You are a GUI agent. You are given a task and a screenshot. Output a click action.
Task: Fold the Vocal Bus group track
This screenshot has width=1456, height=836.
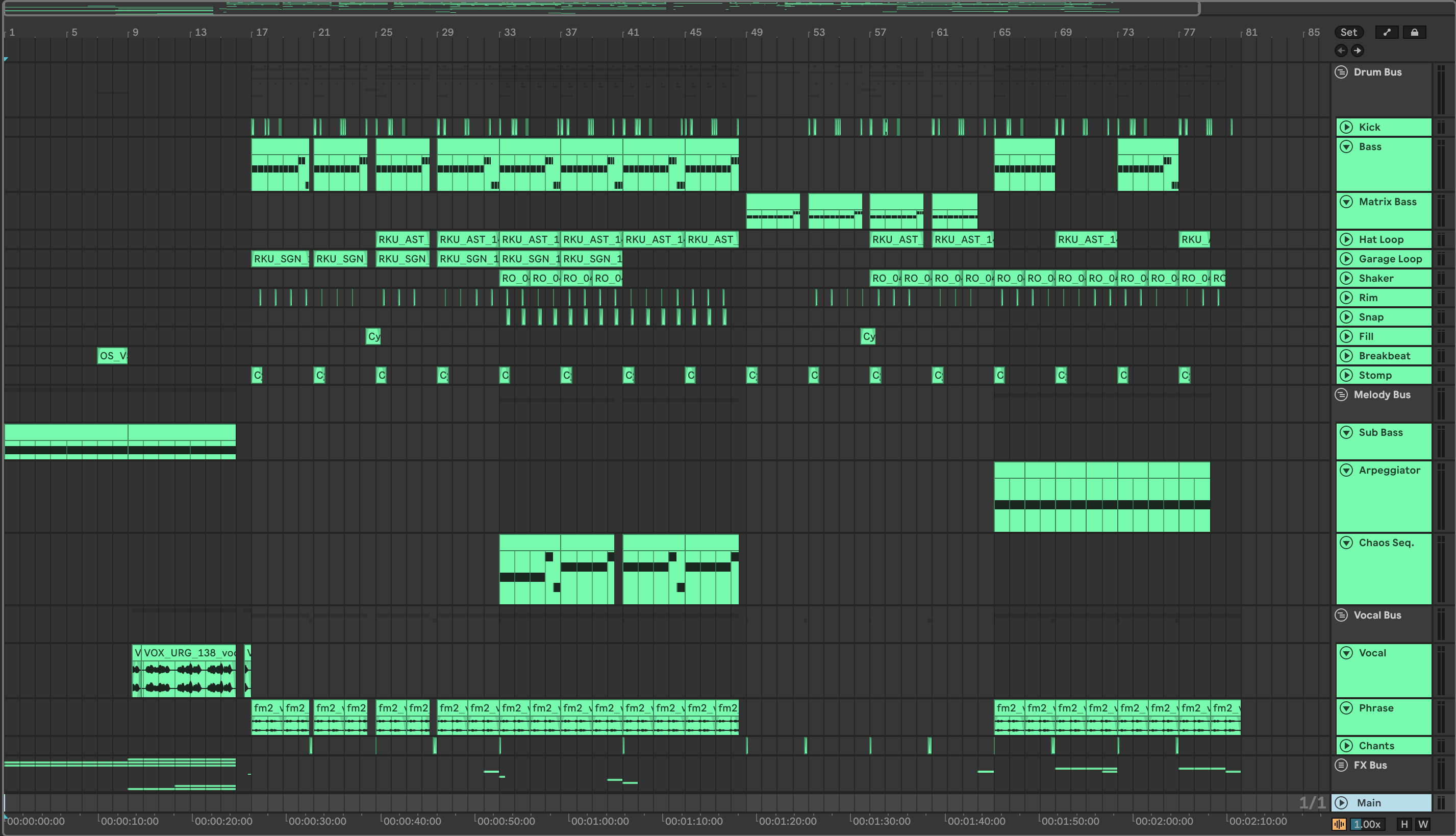1341,615
